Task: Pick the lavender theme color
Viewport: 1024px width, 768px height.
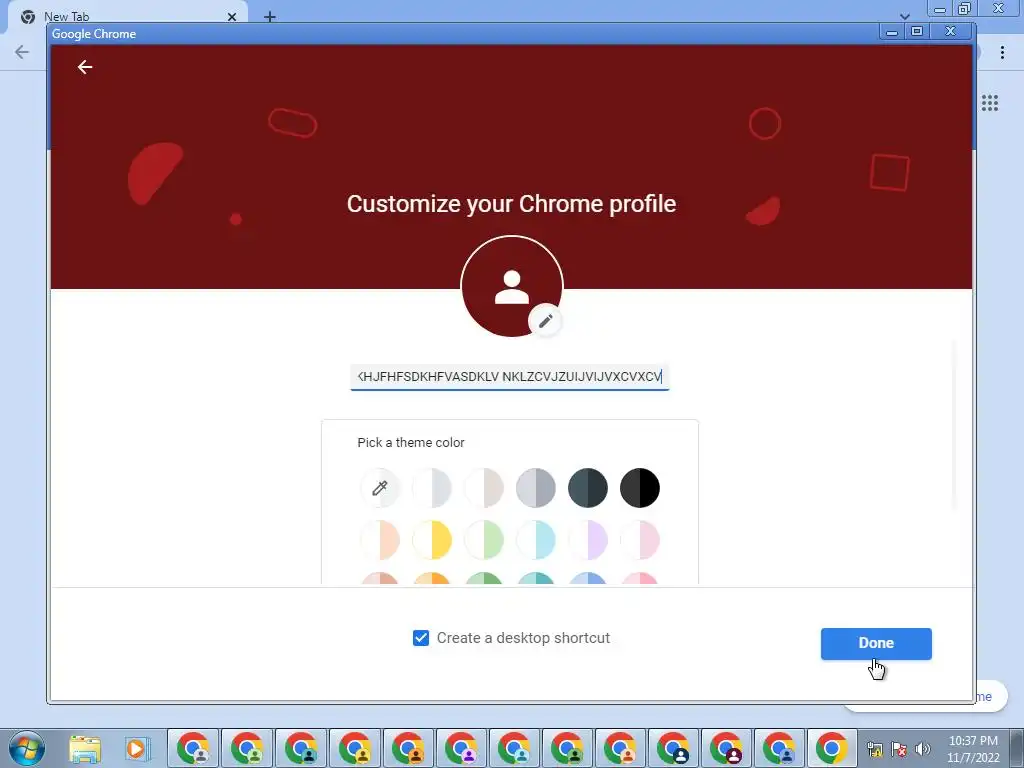Action: click(588, 540)
